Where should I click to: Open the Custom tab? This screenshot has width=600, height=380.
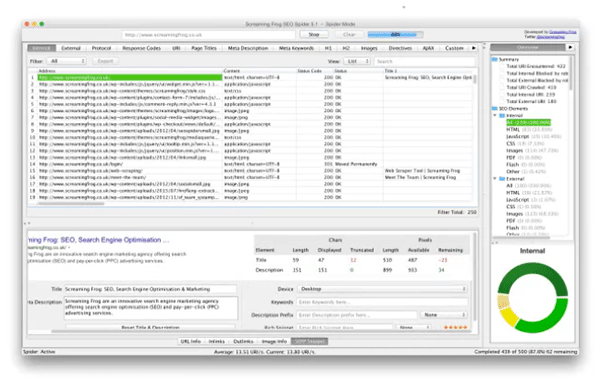click(454, 48)
